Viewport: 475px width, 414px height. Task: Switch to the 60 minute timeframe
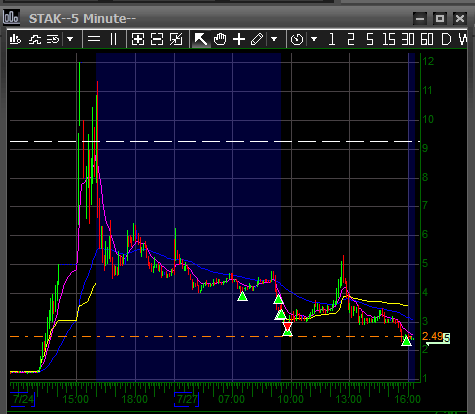(427, 39)
